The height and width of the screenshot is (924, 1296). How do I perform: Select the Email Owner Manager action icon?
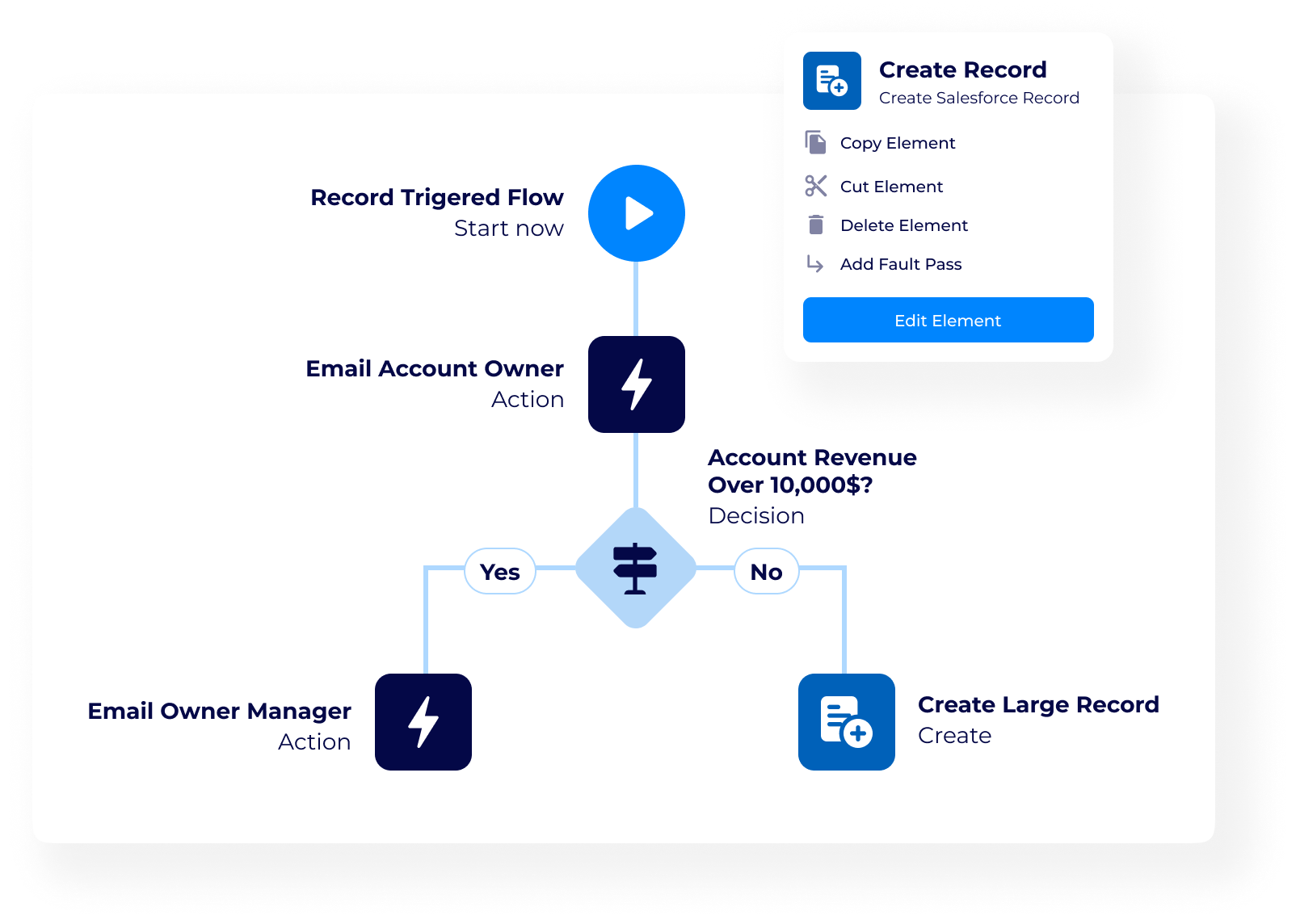[423, 722]
